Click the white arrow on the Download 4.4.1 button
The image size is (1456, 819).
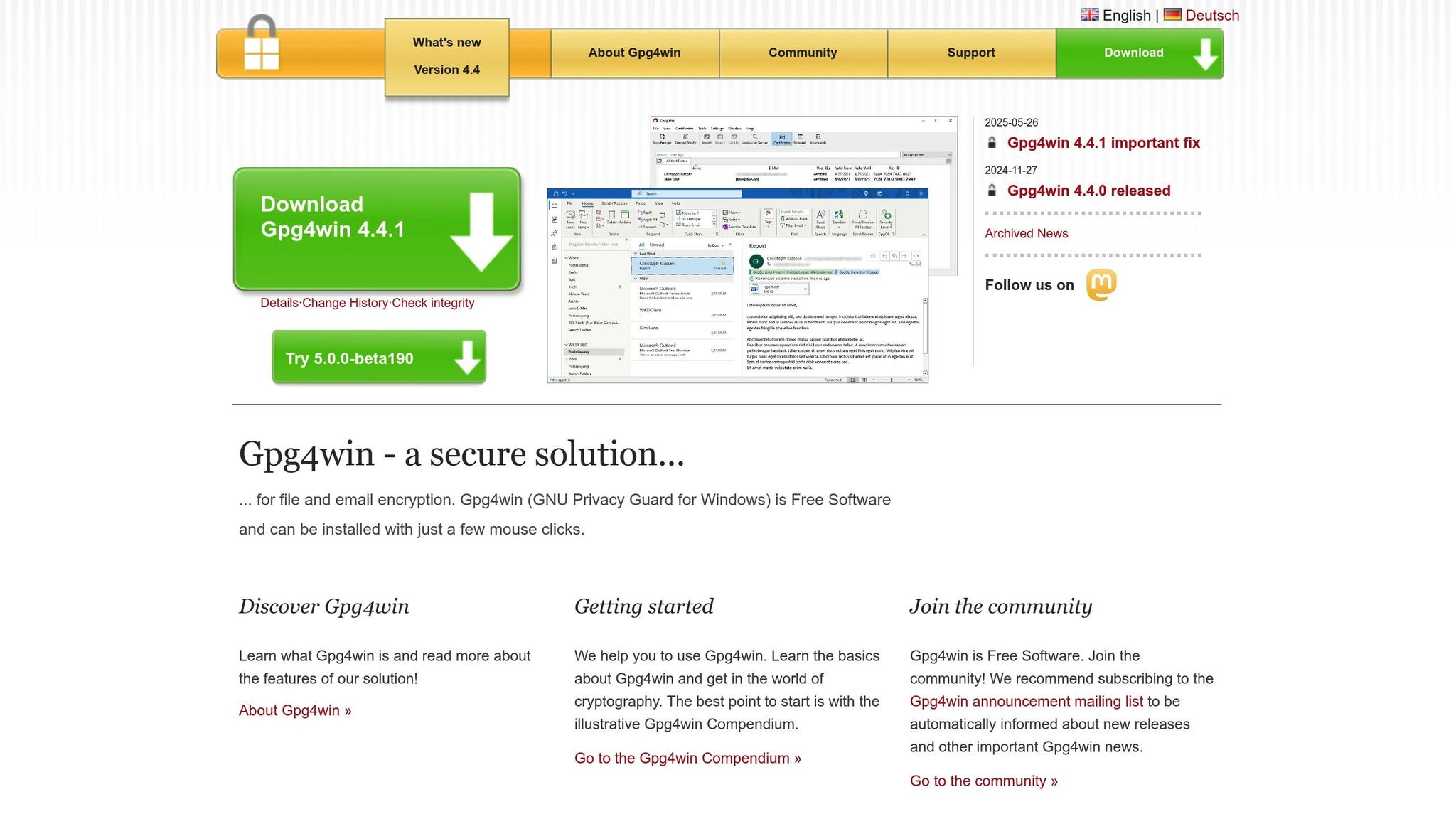(481, 231)
